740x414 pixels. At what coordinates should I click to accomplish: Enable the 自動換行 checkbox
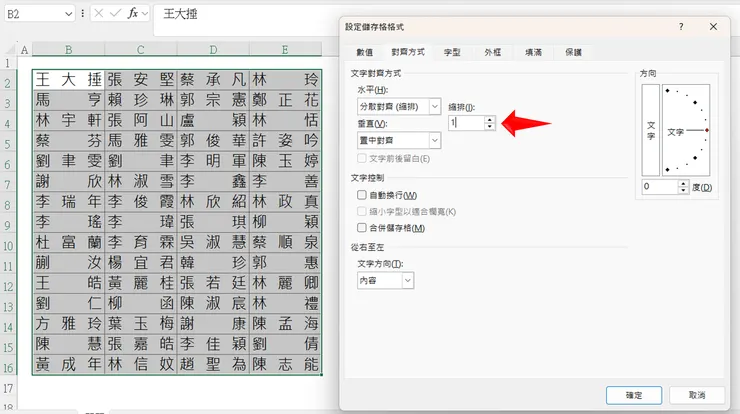pyautogui.click(x=362, y=195)
